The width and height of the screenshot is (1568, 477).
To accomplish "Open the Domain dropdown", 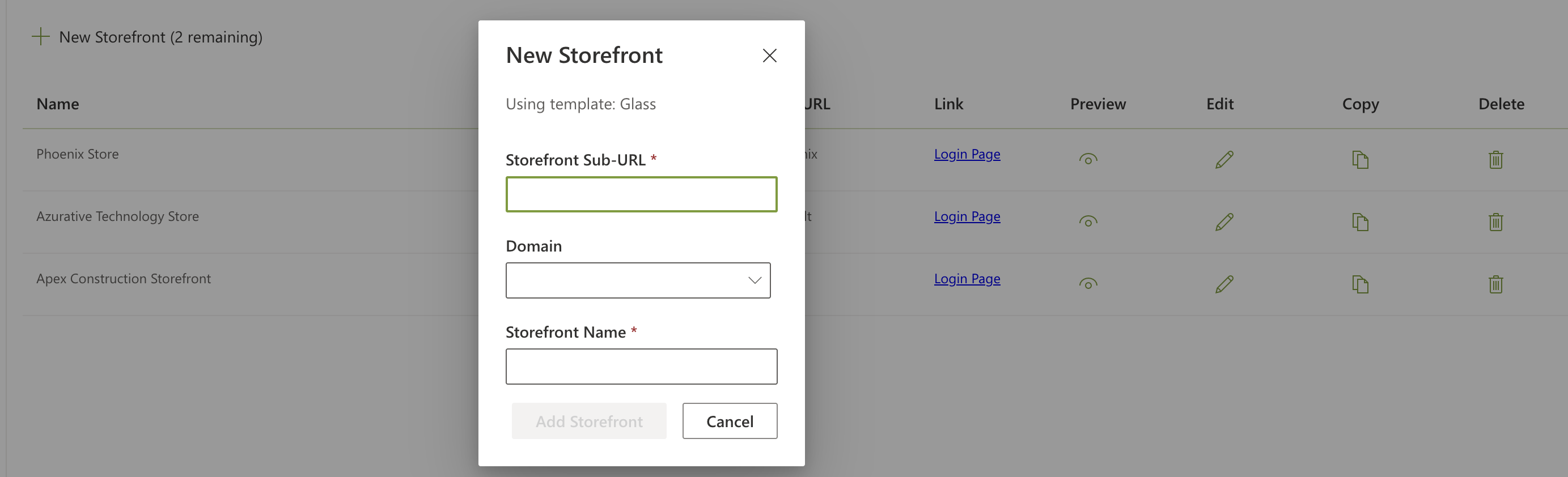I will tap(638, 280).
